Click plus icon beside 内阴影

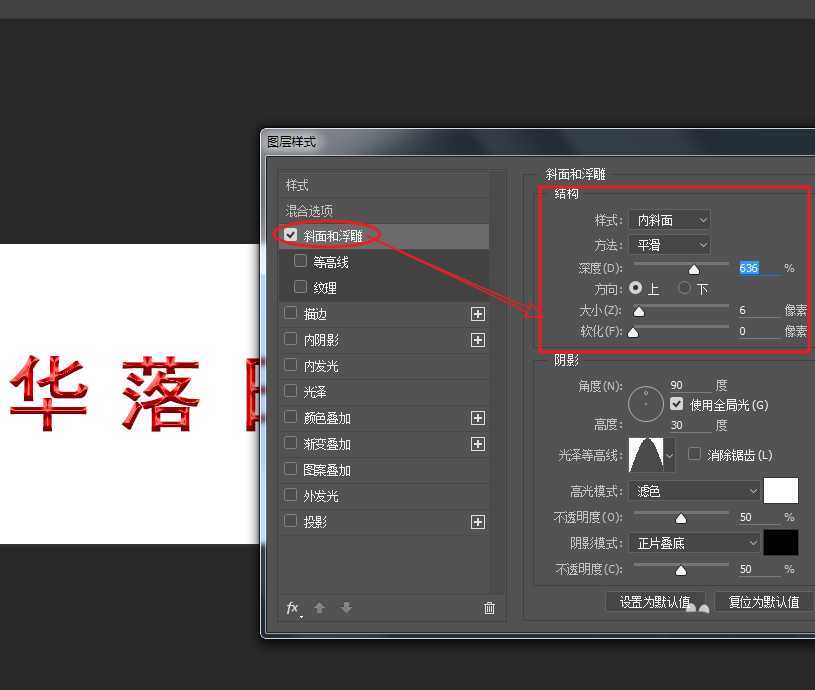coord(478,340)
